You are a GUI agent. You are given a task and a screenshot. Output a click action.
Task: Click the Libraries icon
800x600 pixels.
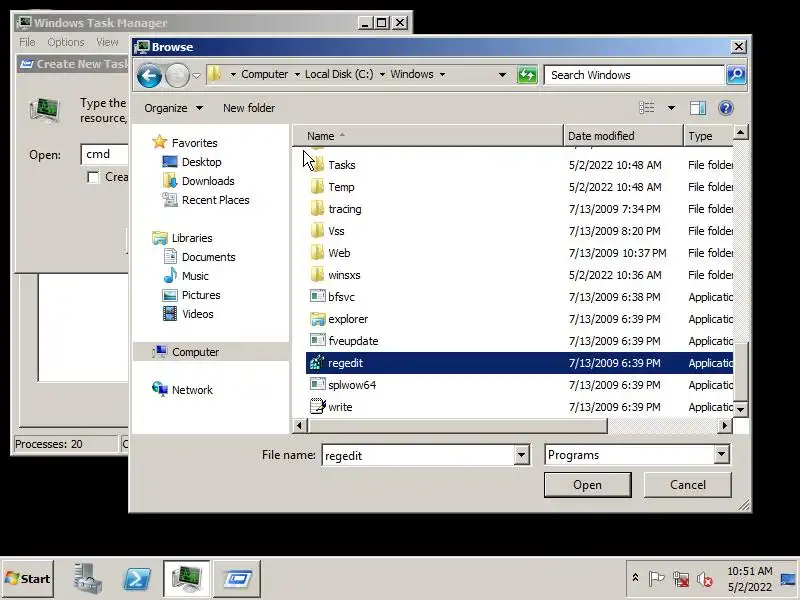[x=160, y=238]
